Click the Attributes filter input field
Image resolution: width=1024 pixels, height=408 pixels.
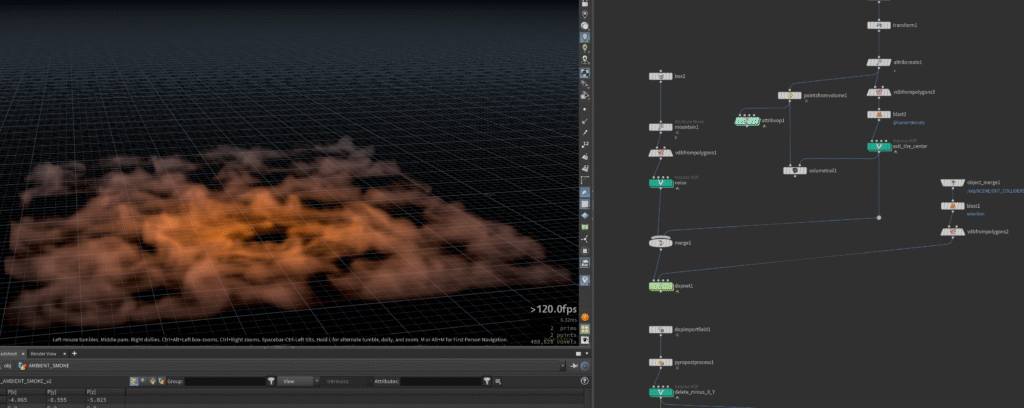pyautogui.click(x=440, y=381)
